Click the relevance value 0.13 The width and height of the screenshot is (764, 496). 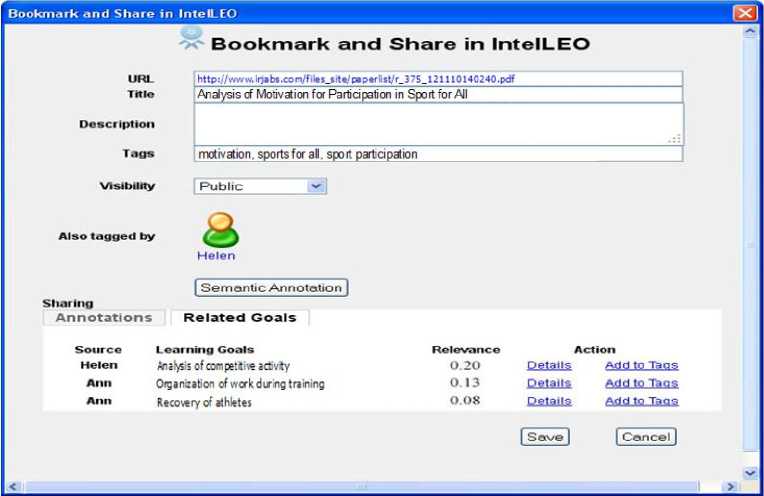pyautogui.click(x=465, y=382)
